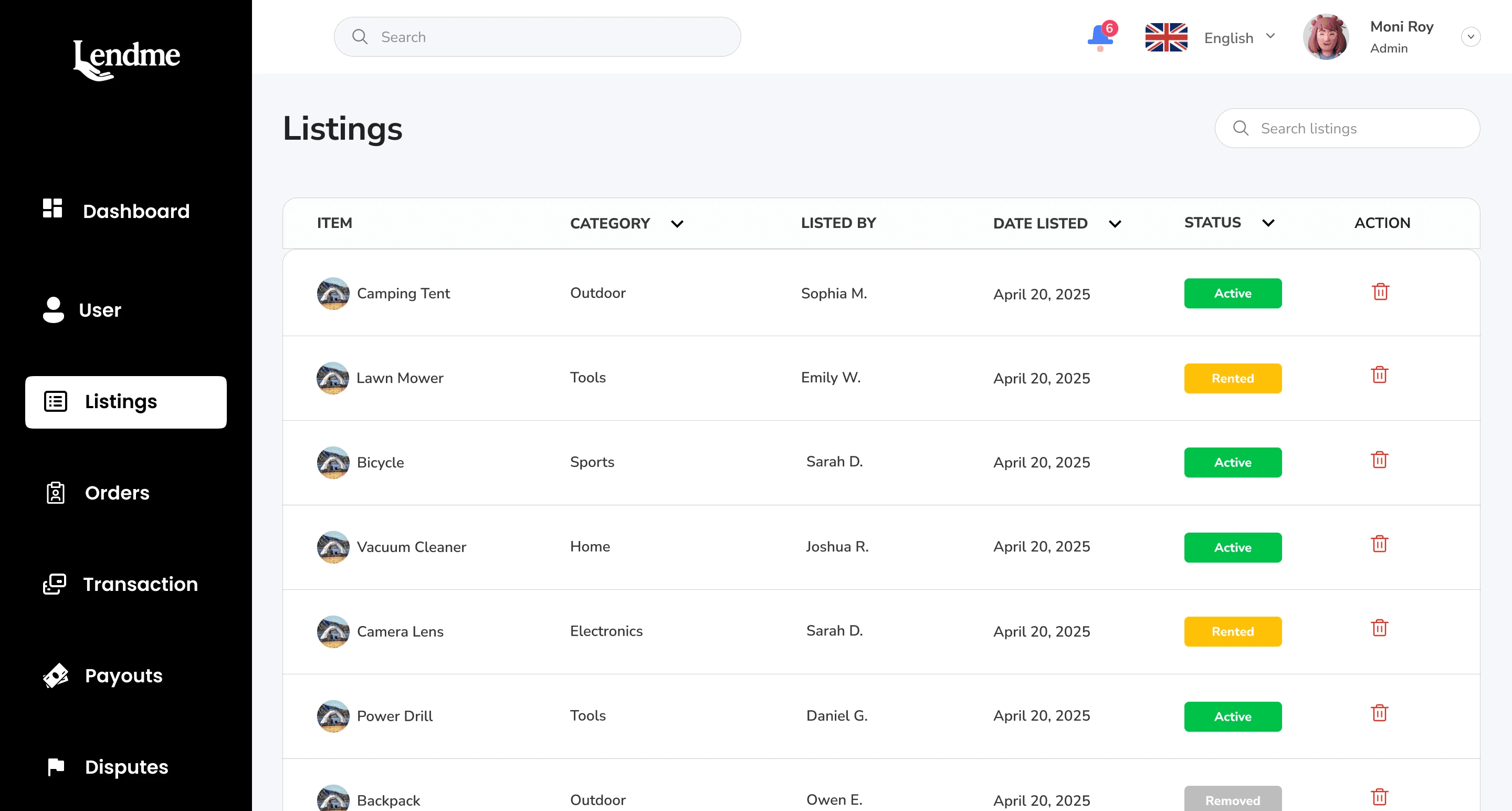This screenshot has height=811, width=1512.
Task: Open the Date Listed sort dropdown
Action: tap(1115, 224)
